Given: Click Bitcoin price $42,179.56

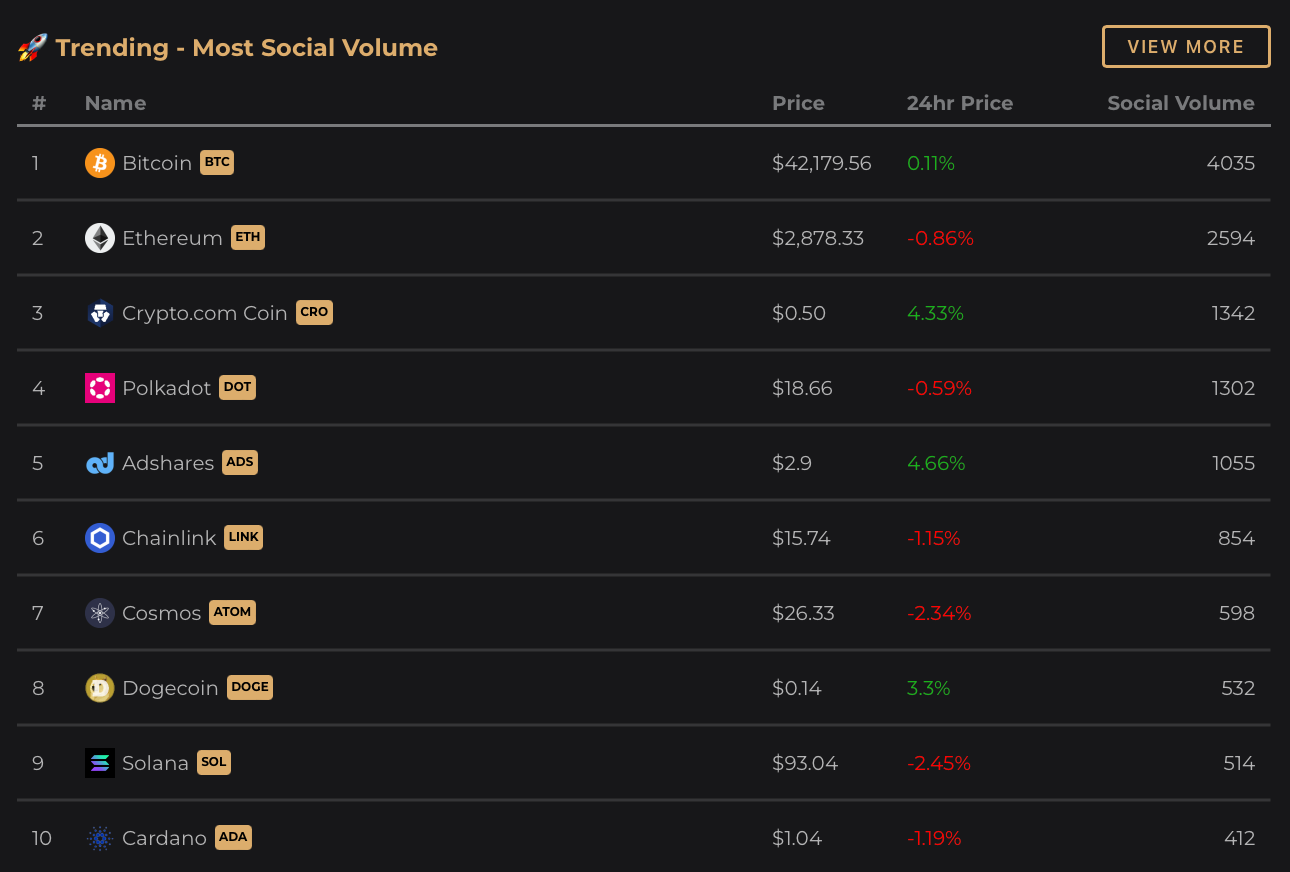Looking at the screenshot, I should pos(822,163).
